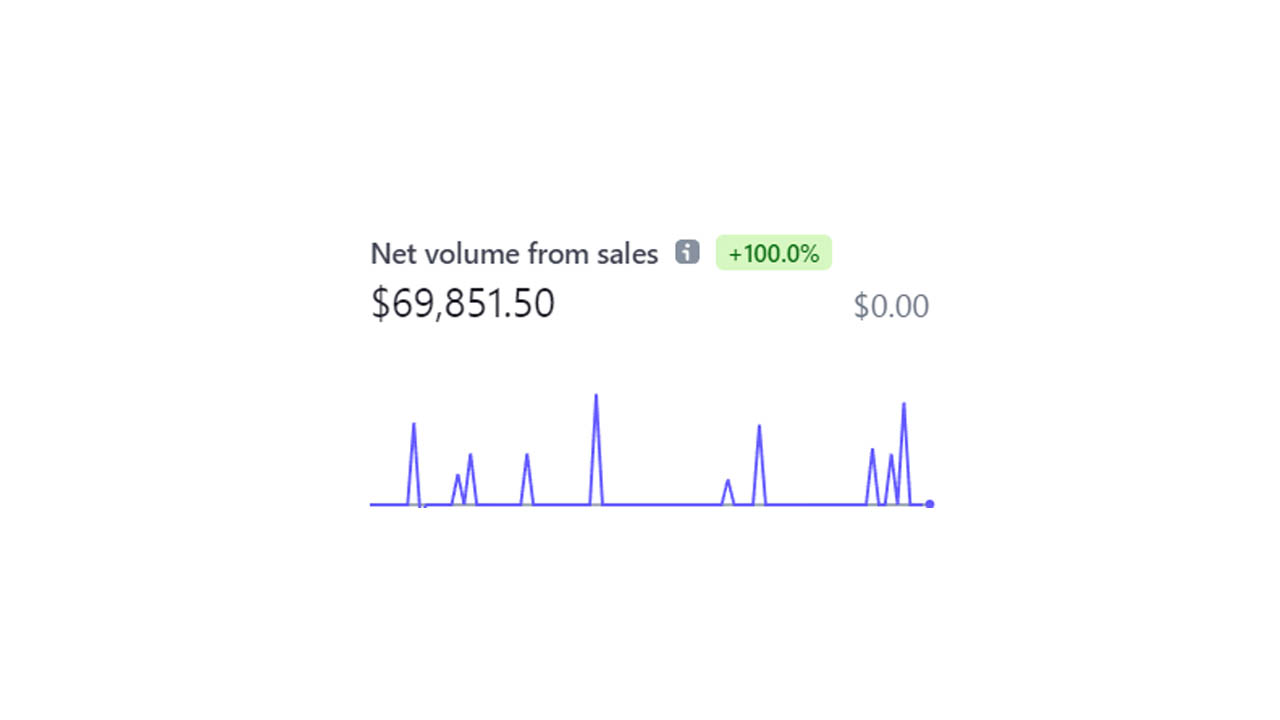This screenshot has width=1280, height=720.
Task: Click the green percentage pill to switch comparison mode
Action: (773, 253)
